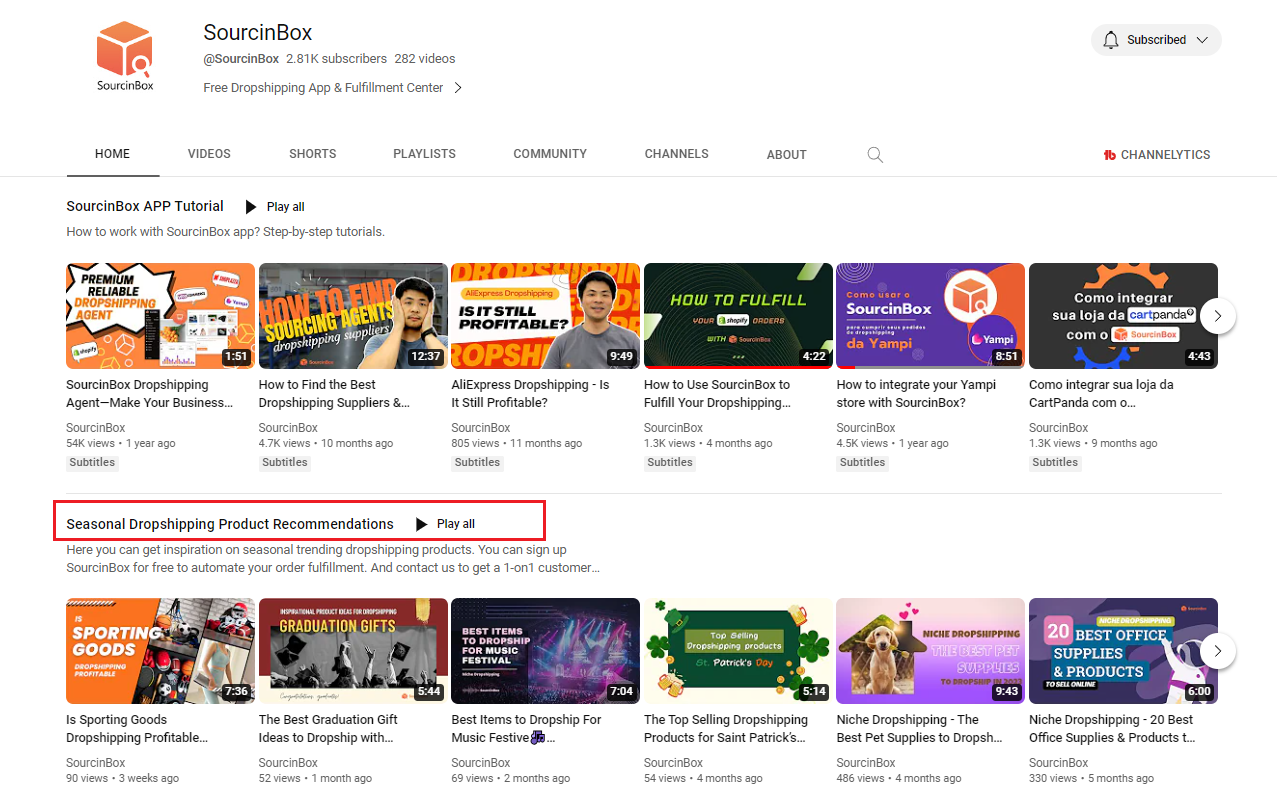Open AliExpress Dropshipping Still Profitable video title
The height and width of the screenshot is (806, 1277).
point(530,394)
